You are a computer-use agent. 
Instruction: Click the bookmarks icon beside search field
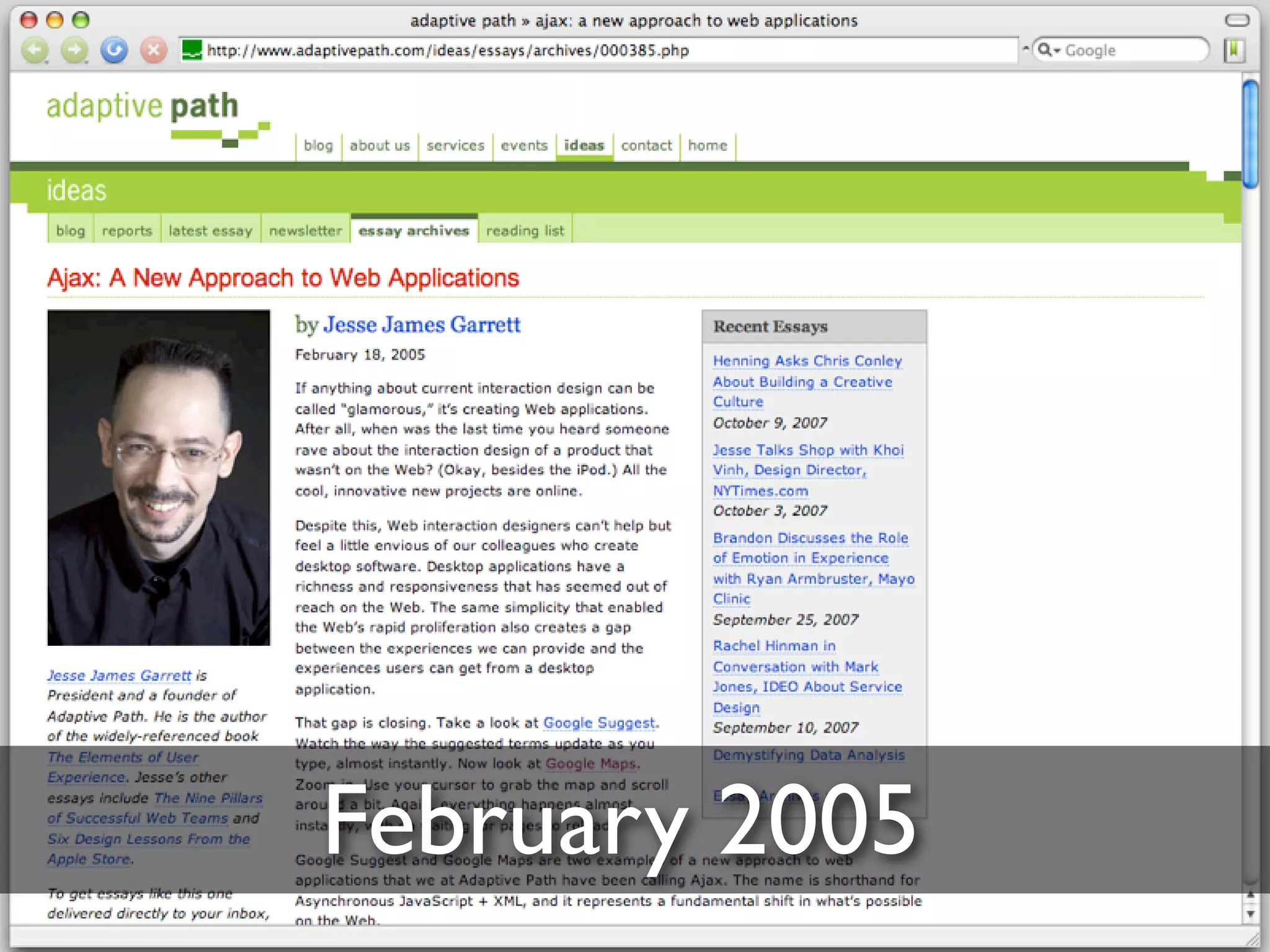pyautogui.click(x=1235, y=50)
